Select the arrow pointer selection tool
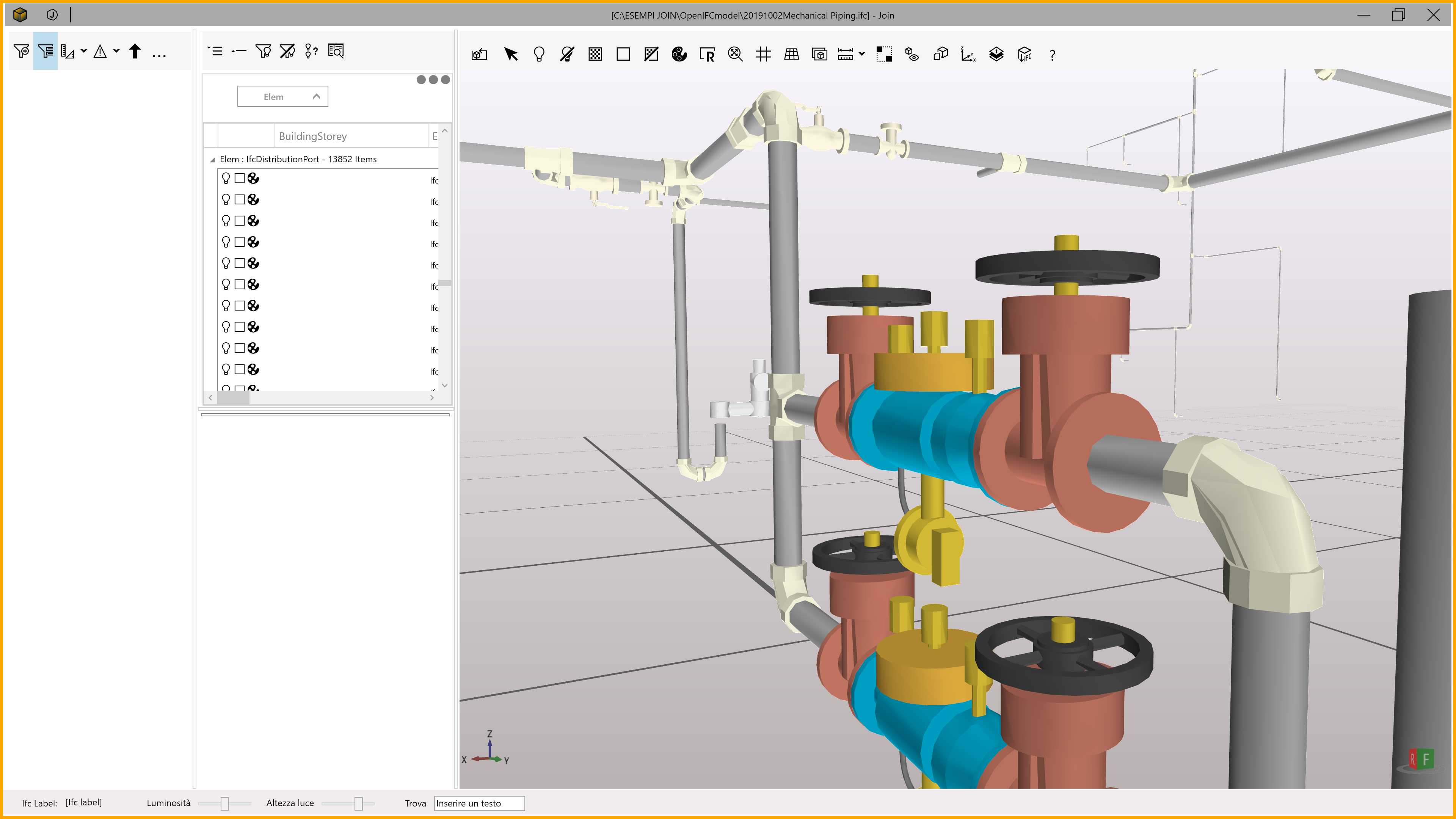This screenshot has height=819, width=1456. 511,54
